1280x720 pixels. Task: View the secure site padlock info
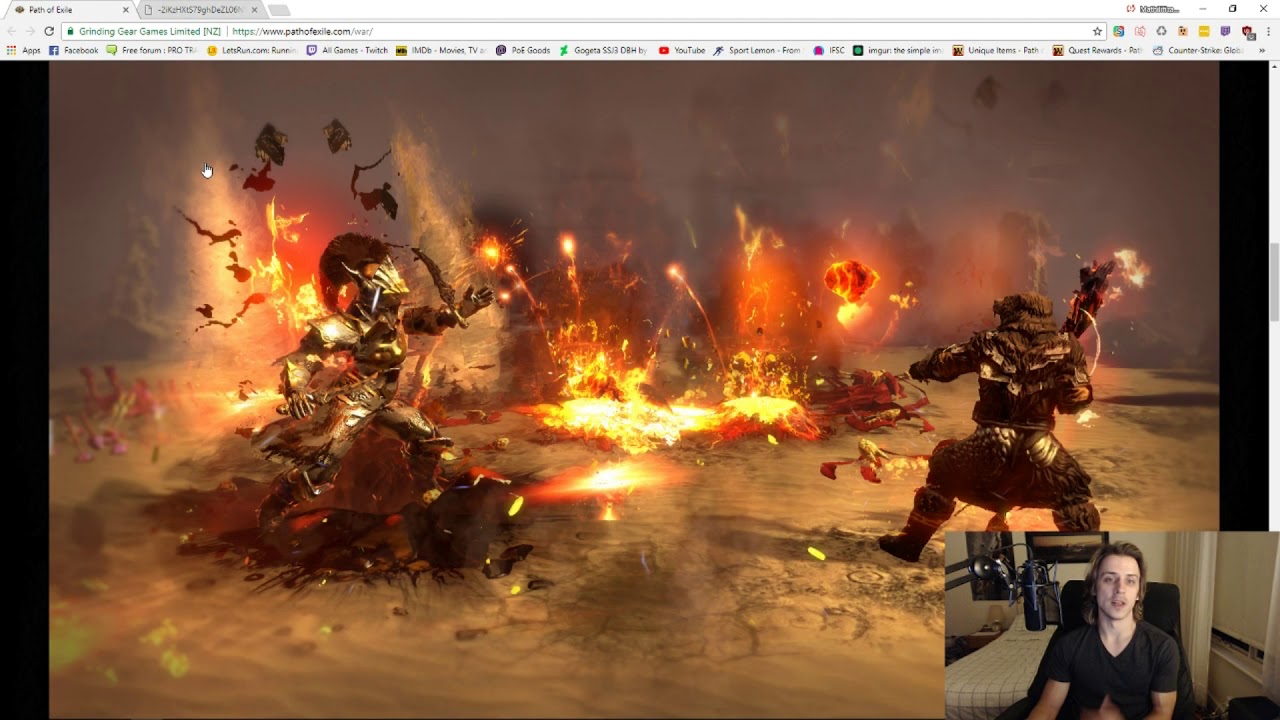click(x=70, y=31)
